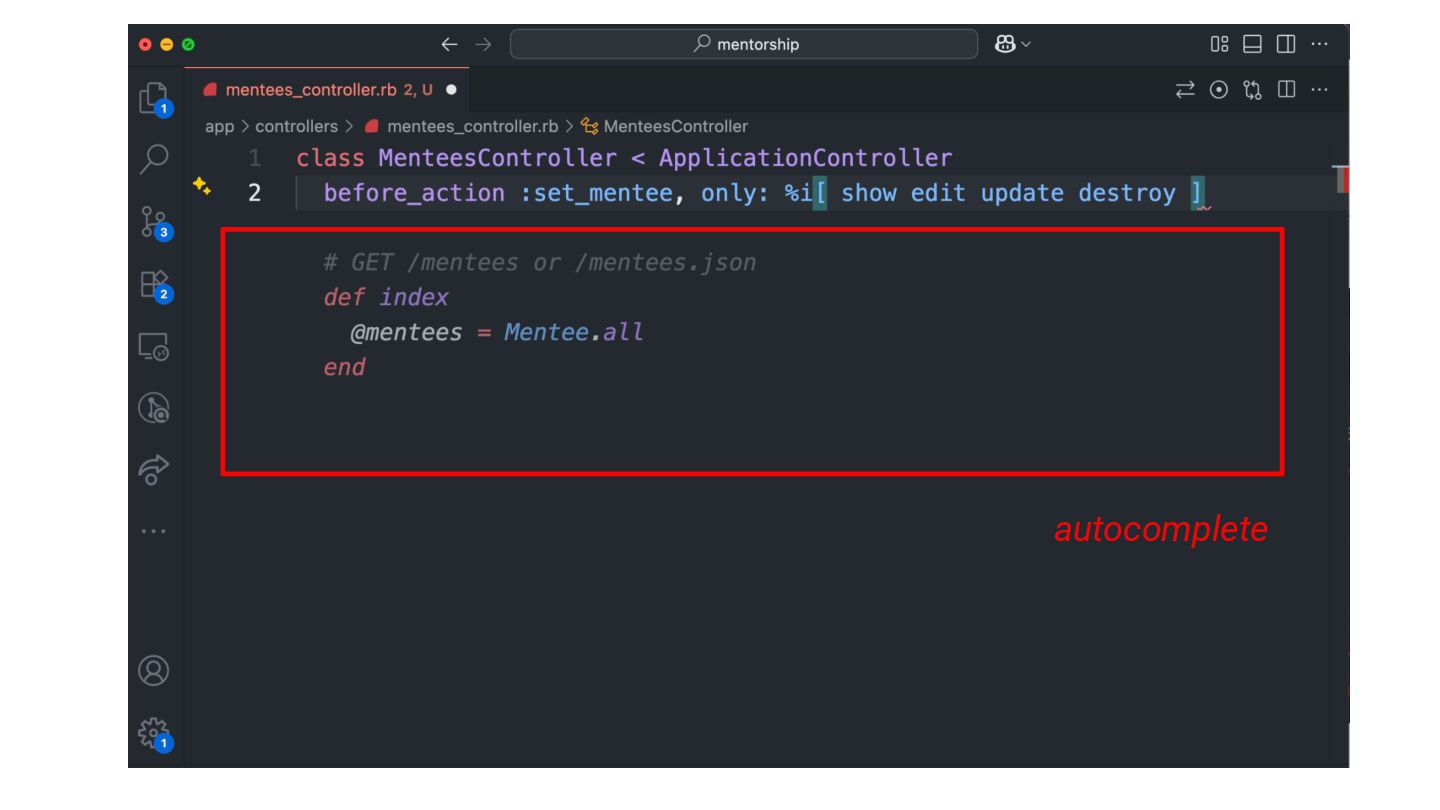1440x810 pixels.
Task: Go back using the left arrow
Action: pos(449,44)
